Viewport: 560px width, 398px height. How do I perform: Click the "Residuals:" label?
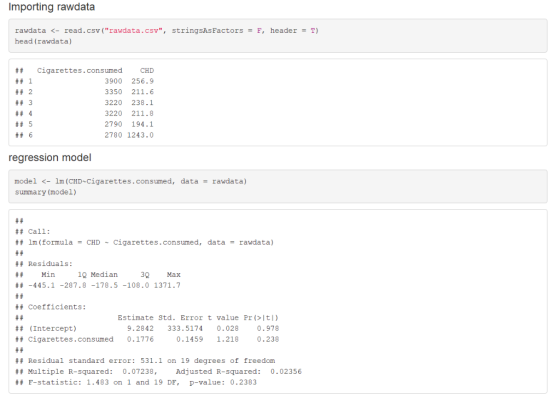(x=50, y=264)
